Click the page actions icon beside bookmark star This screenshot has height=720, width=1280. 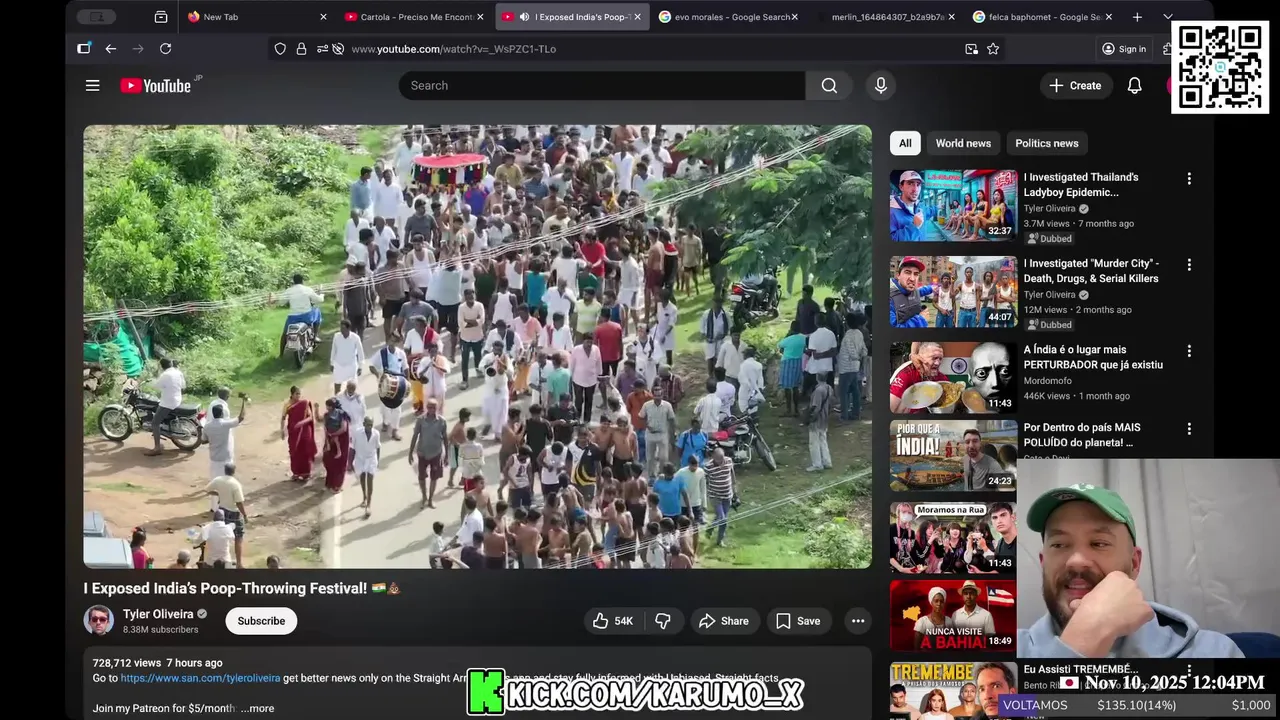coord(971,48)
